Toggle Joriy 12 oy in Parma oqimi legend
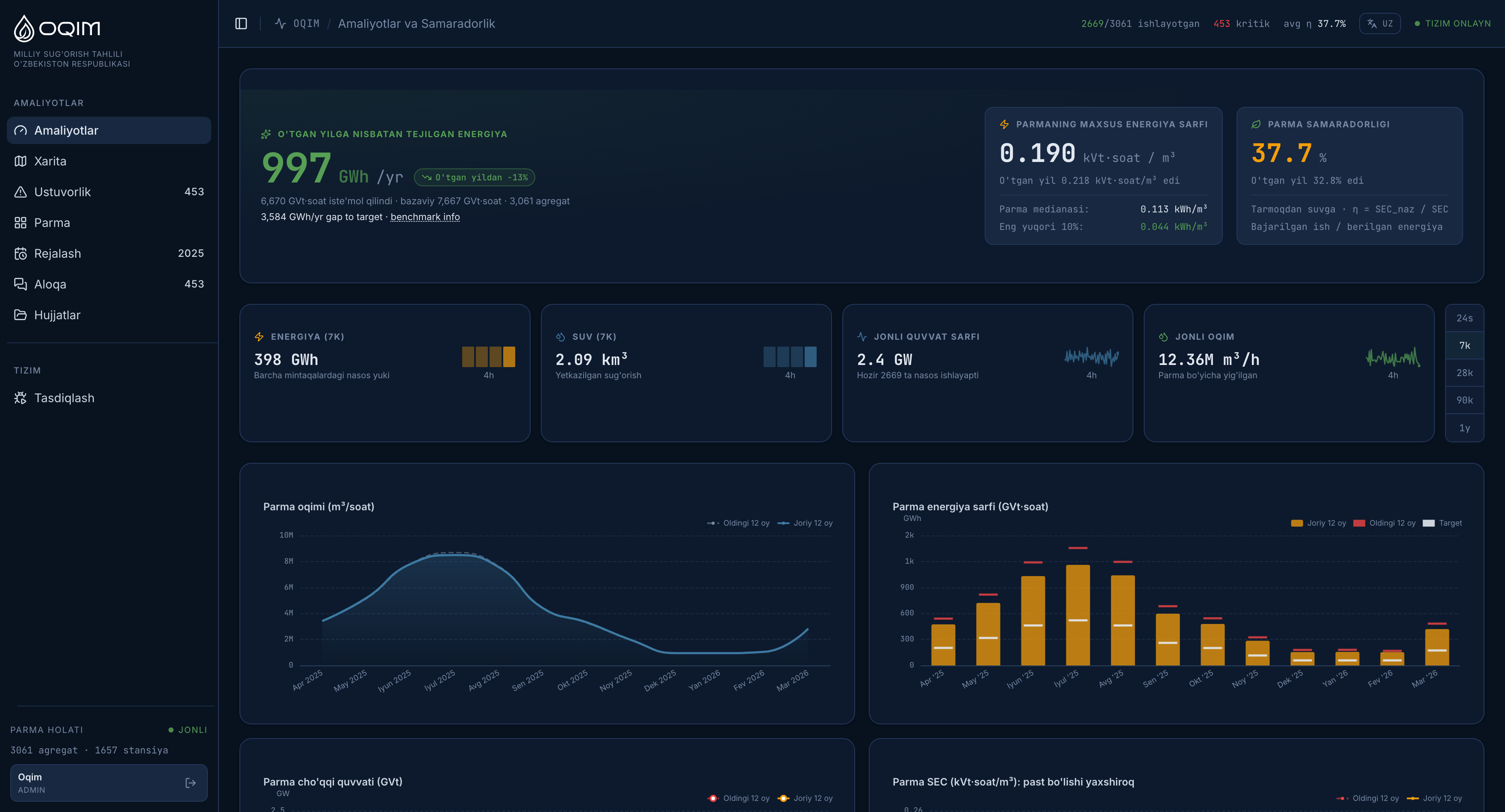 805,523
